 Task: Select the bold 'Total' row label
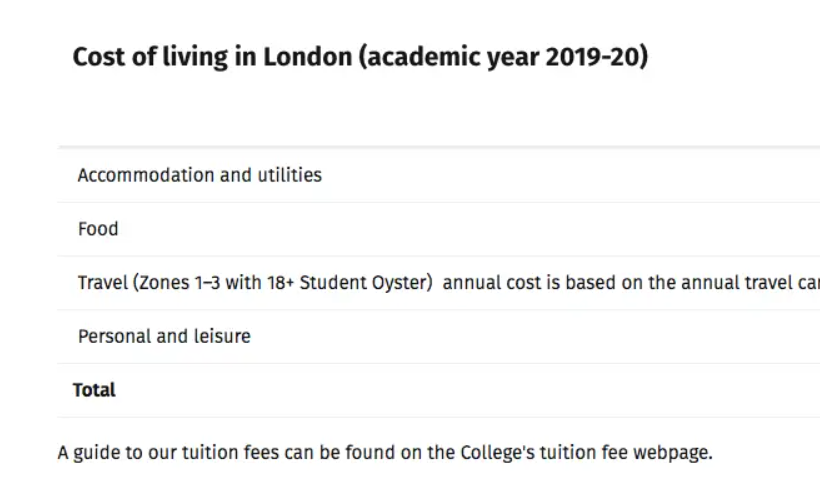click(94, 390)
